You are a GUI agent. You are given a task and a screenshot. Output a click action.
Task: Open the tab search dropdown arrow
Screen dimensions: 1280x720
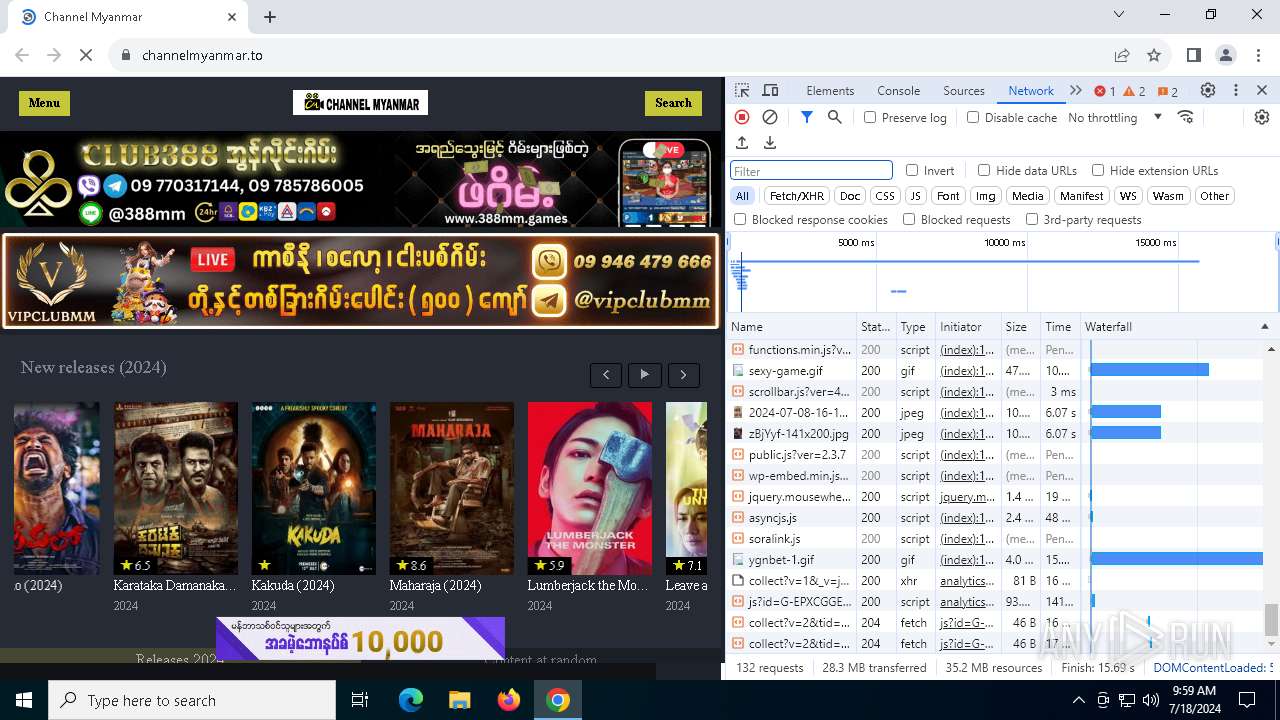(x=1119, y=15)
